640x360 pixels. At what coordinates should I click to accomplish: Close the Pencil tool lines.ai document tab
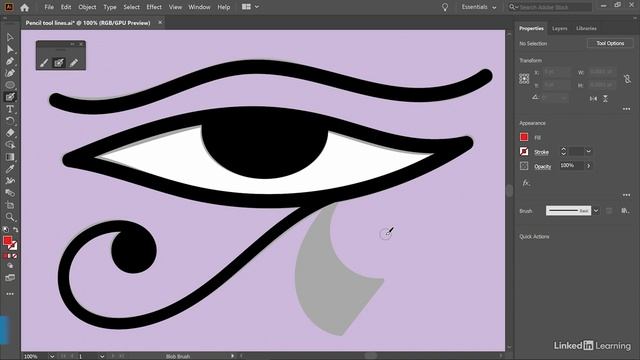tap(160, 22)
